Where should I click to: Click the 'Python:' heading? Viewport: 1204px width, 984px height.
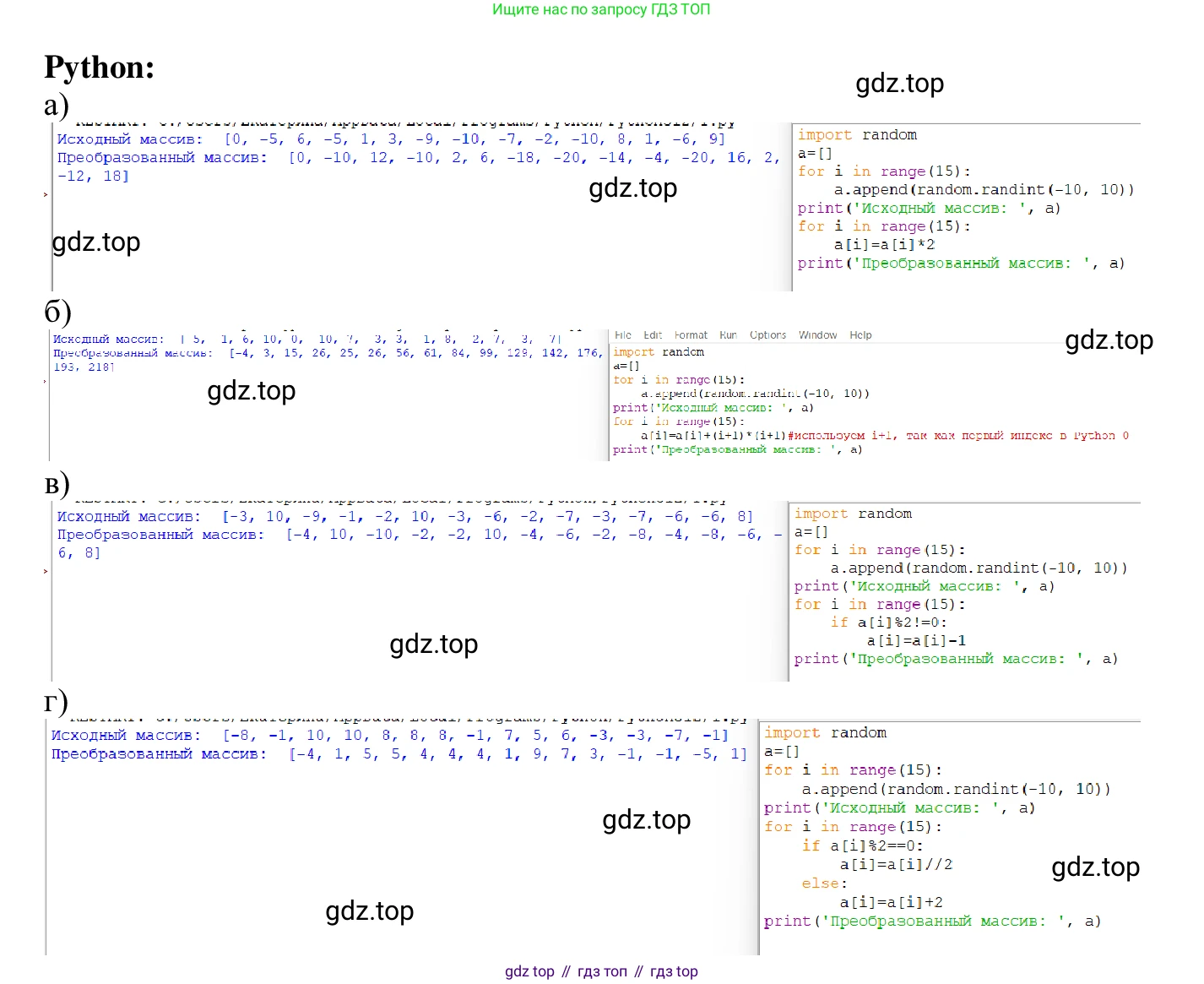(100, 68)
